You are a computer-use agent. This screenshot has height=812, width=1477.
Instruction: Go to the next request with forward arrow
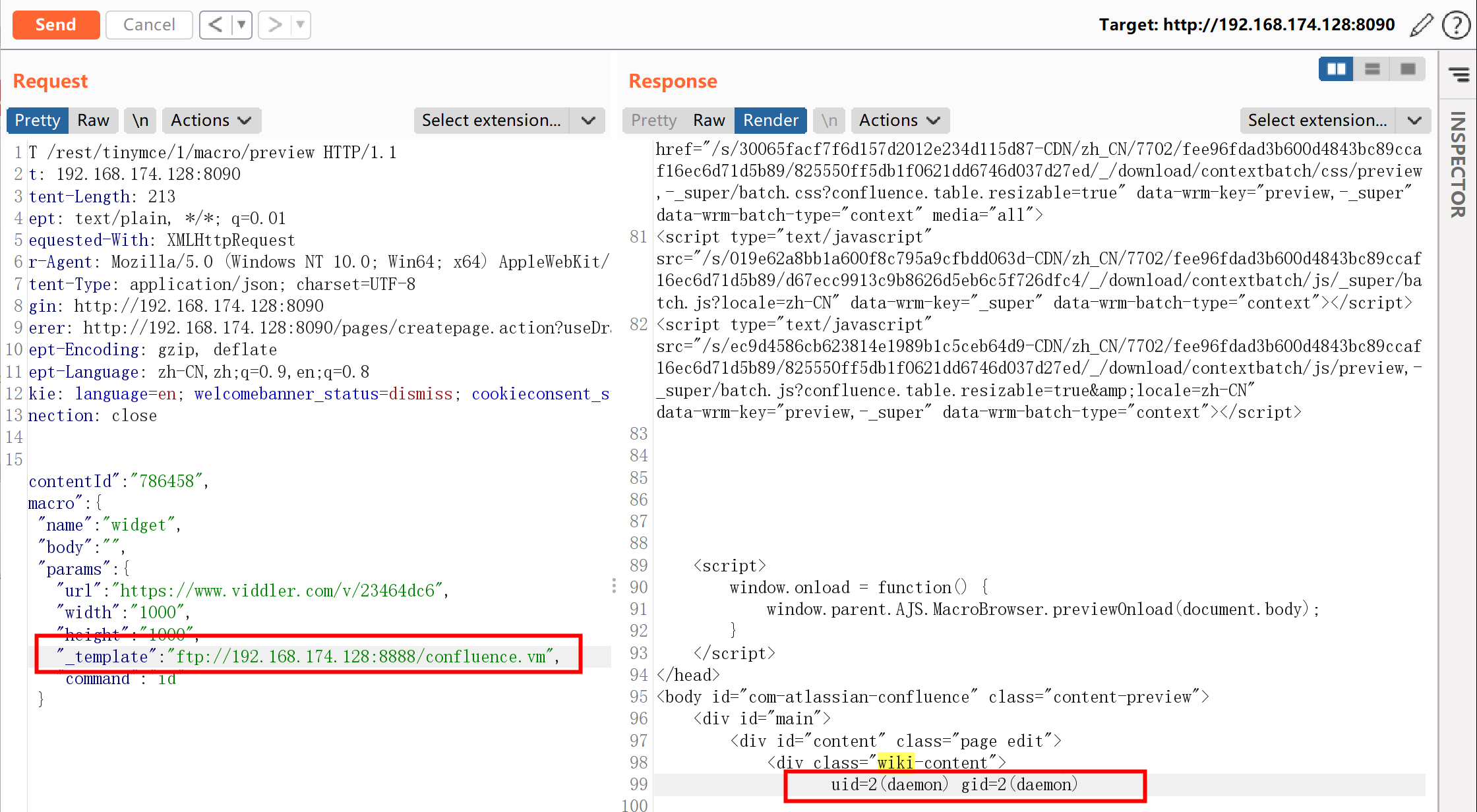[x=274, y=25]
